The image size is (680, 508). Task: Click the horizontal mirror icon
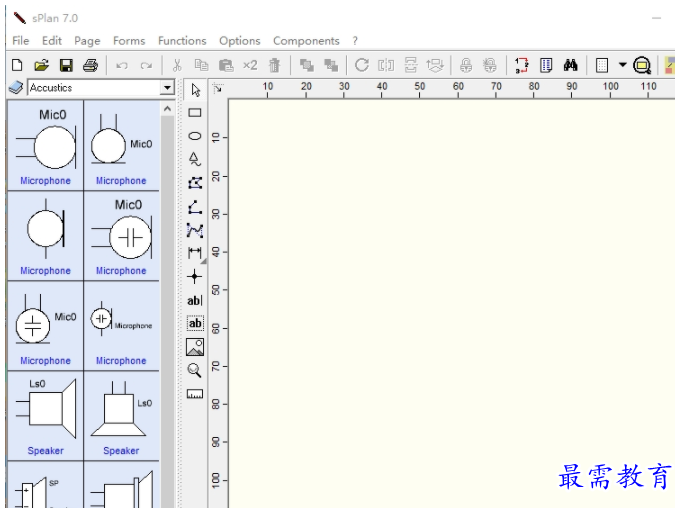(x=386, y=66)
